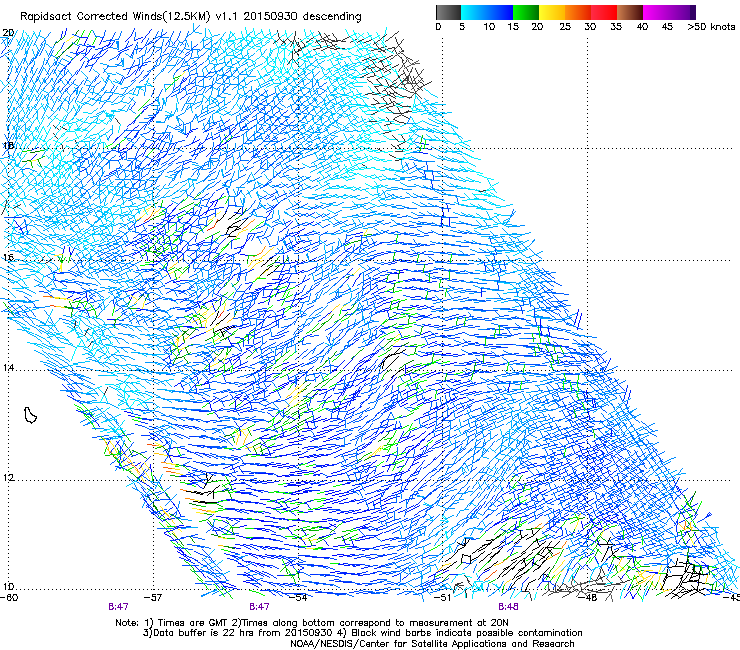Click the Rapidscat Corrected Winds title text
The height and width of the screenshot is (650, 740).
[x=191, y=17]
